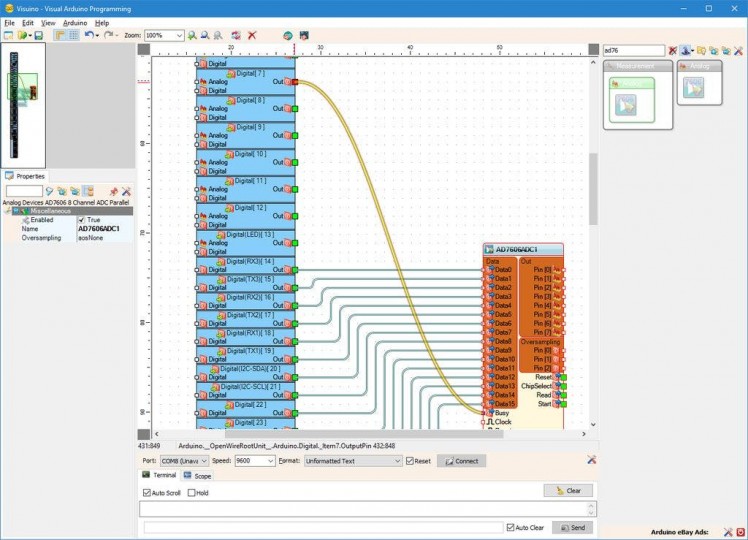The height and width of the screenshot is (540, 748).
Task: Click the clear search icon beside ad76 field
Action: coord(673,50)
